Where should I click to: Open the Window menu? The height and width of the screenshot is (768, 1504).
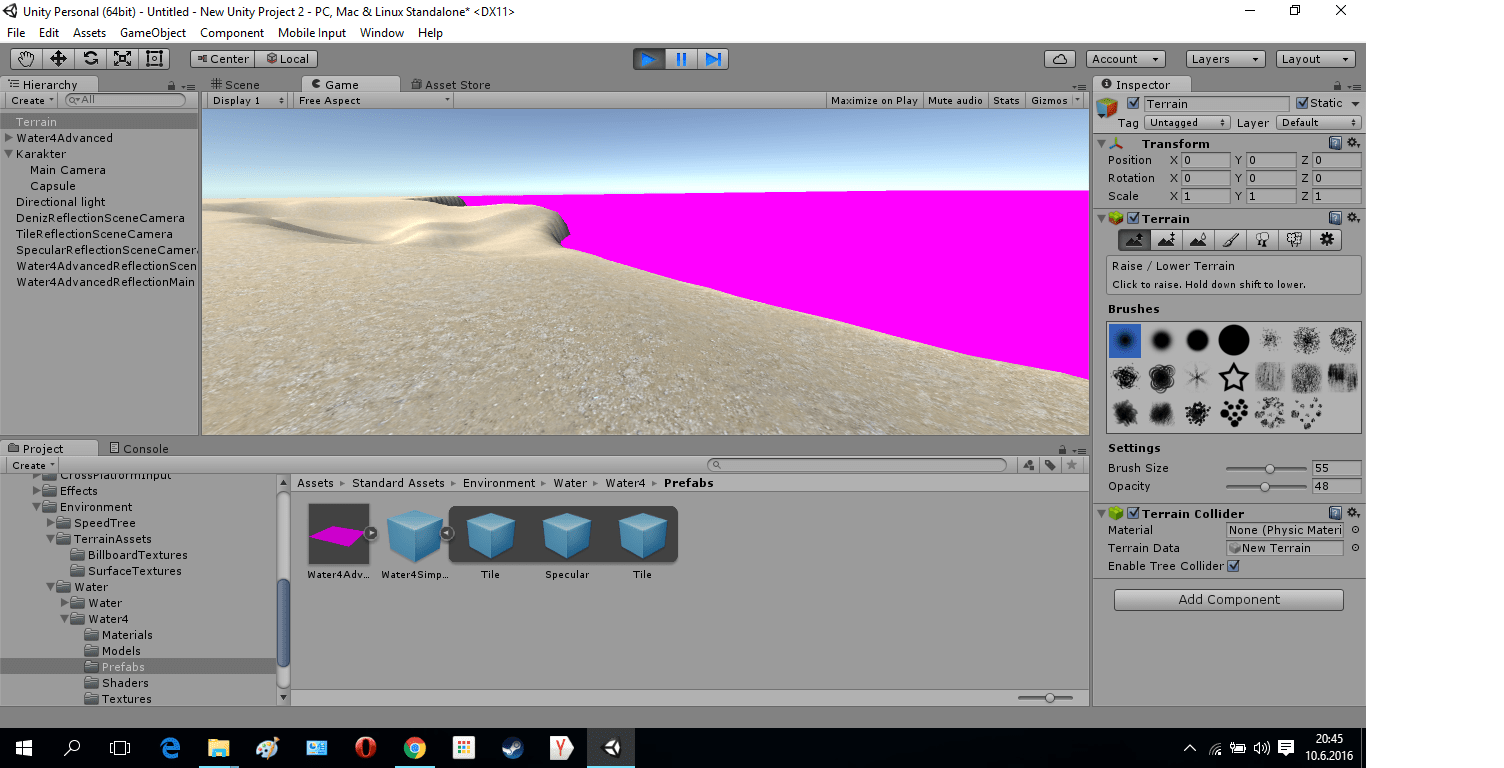click(x=382, y=32)
